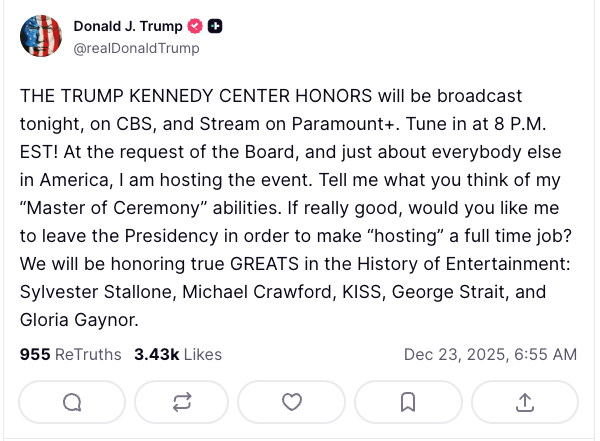View the 3.43k Likes list
The image size is (600, 441).
pyautogui.click(x=178, y=354)
